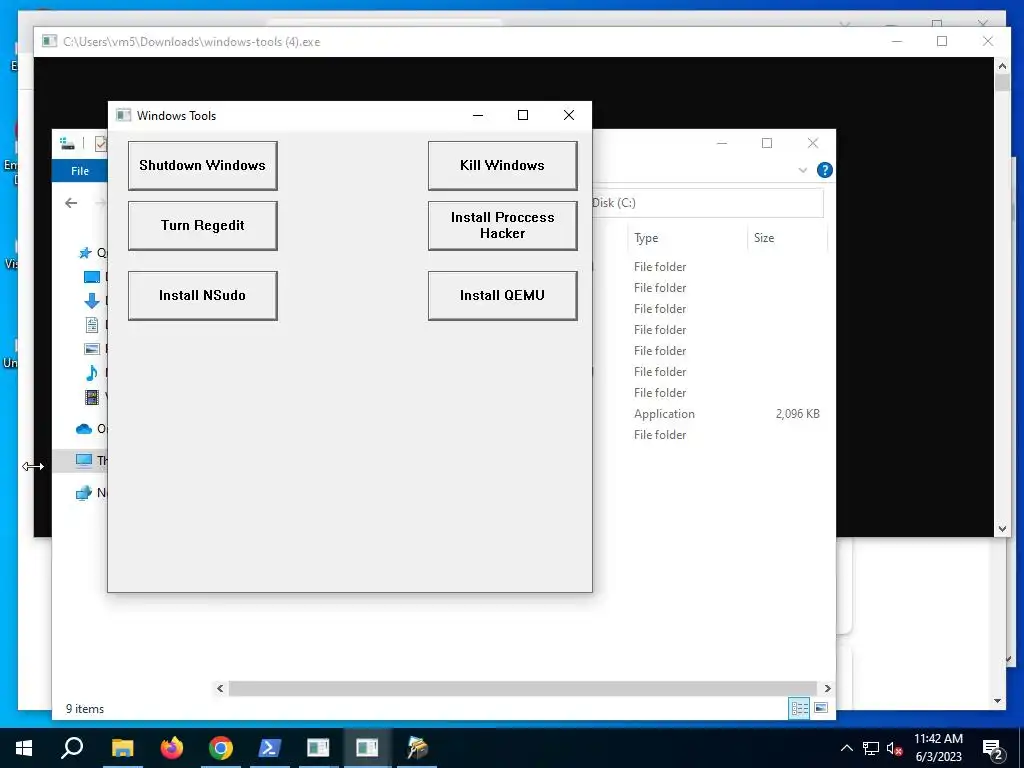This screenshot has width=1024, height=768.
Task: Click the Shutdown Windows button
Action: point(202,165)
